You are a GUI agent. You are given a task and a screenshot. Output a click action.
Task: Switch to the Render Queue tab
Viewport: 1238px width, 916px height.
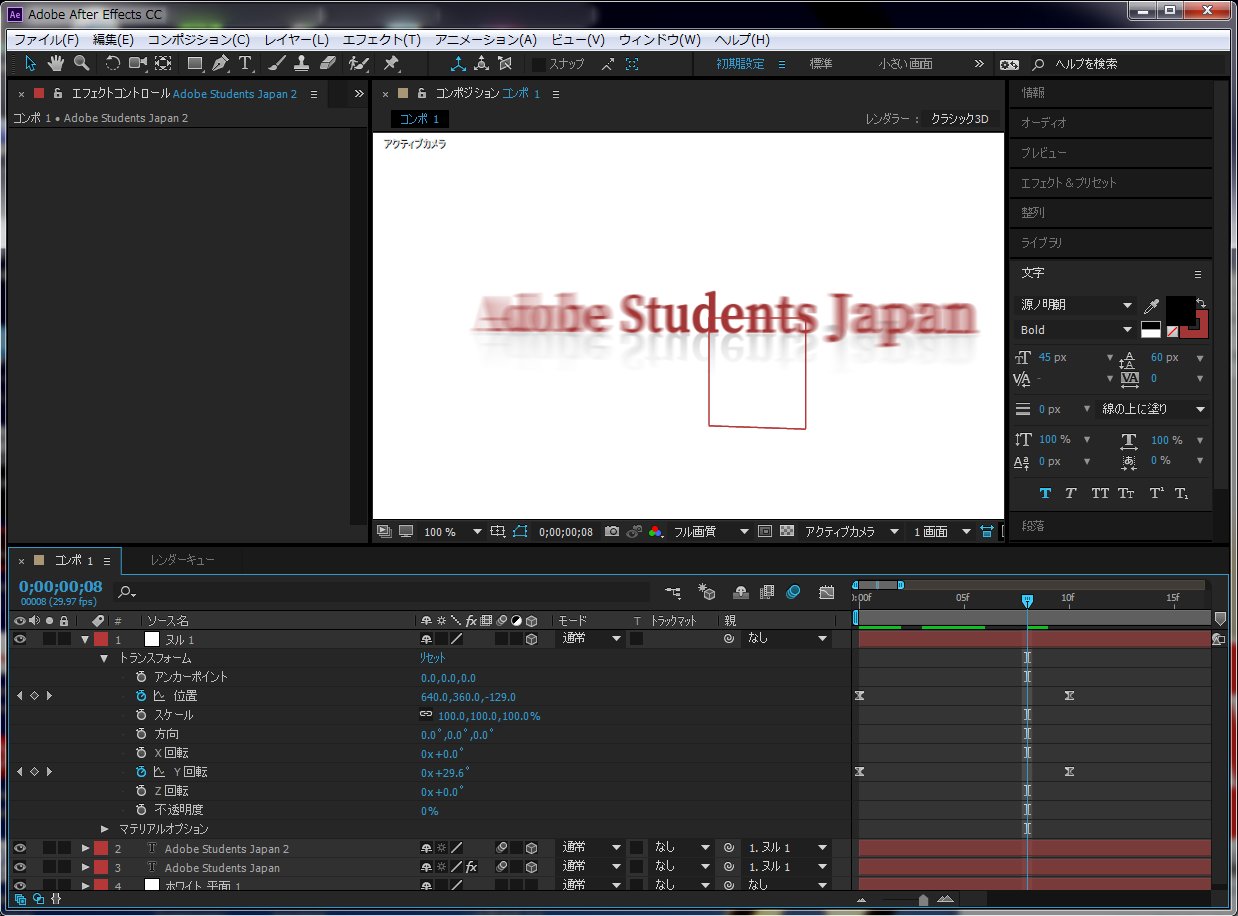click(x=182, y=560)
